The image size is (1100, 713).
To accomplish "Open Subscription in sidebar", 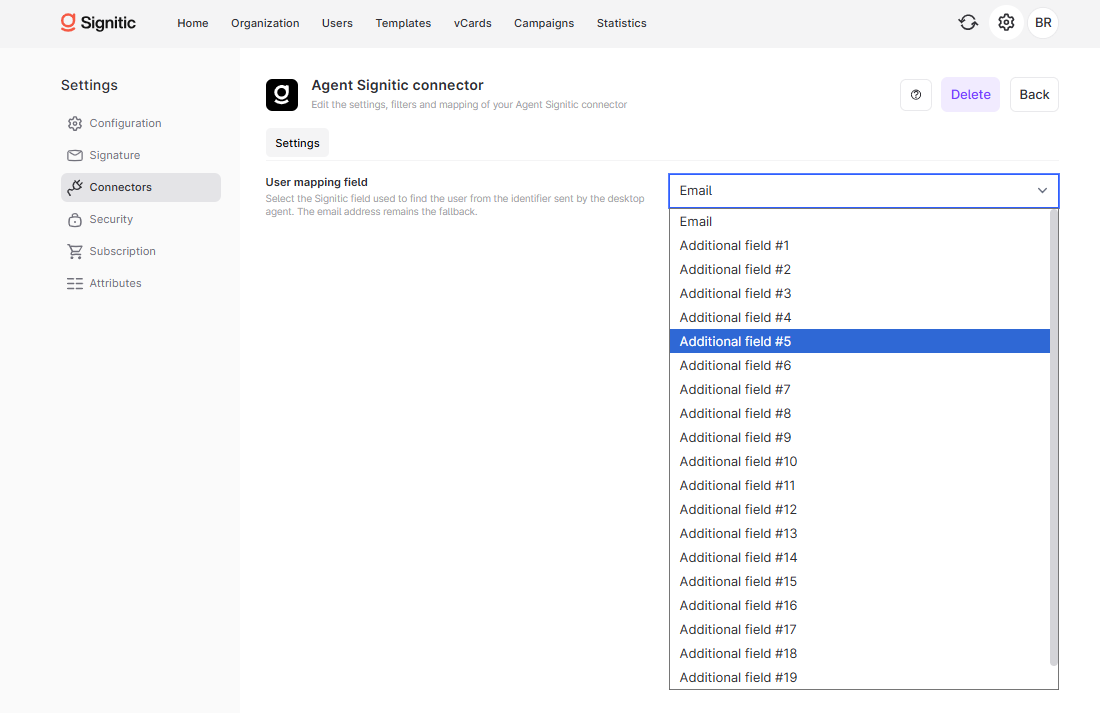I will (x=141, y=251).
